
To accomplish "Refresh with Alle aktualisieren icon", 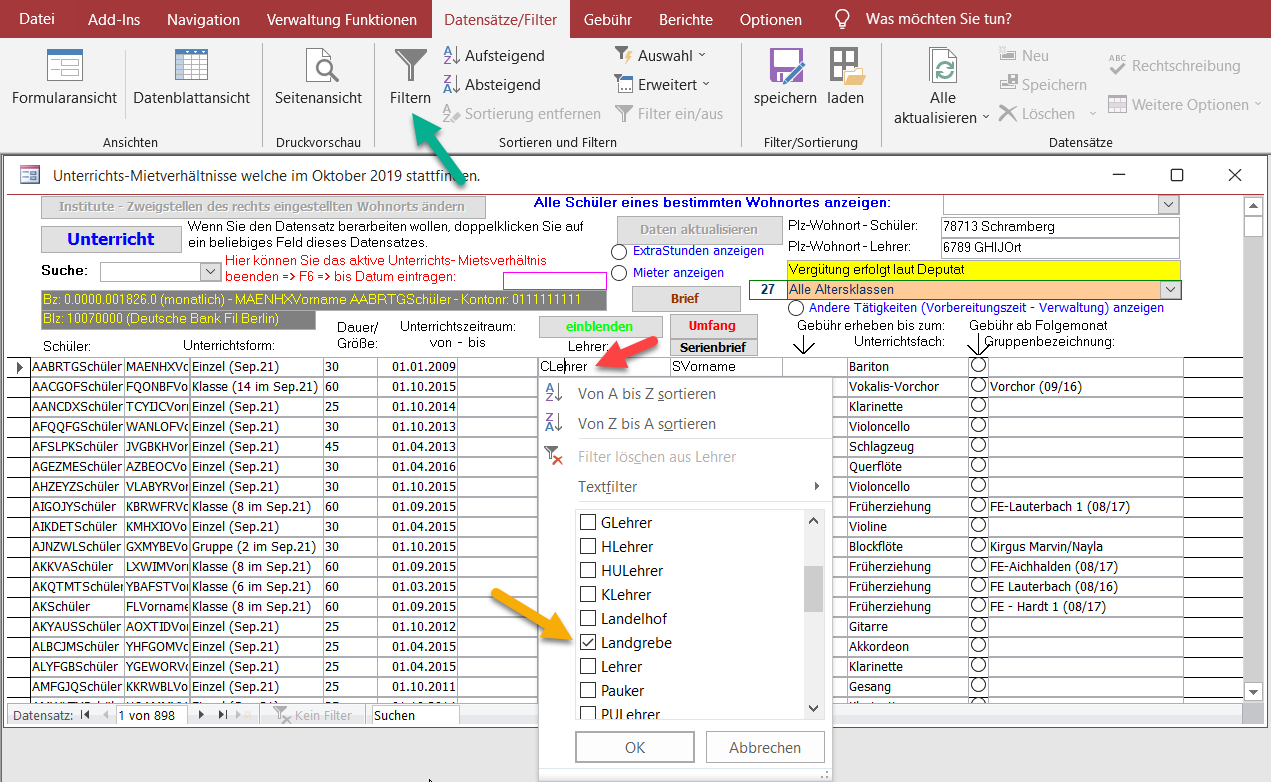I will pos(942,68).
